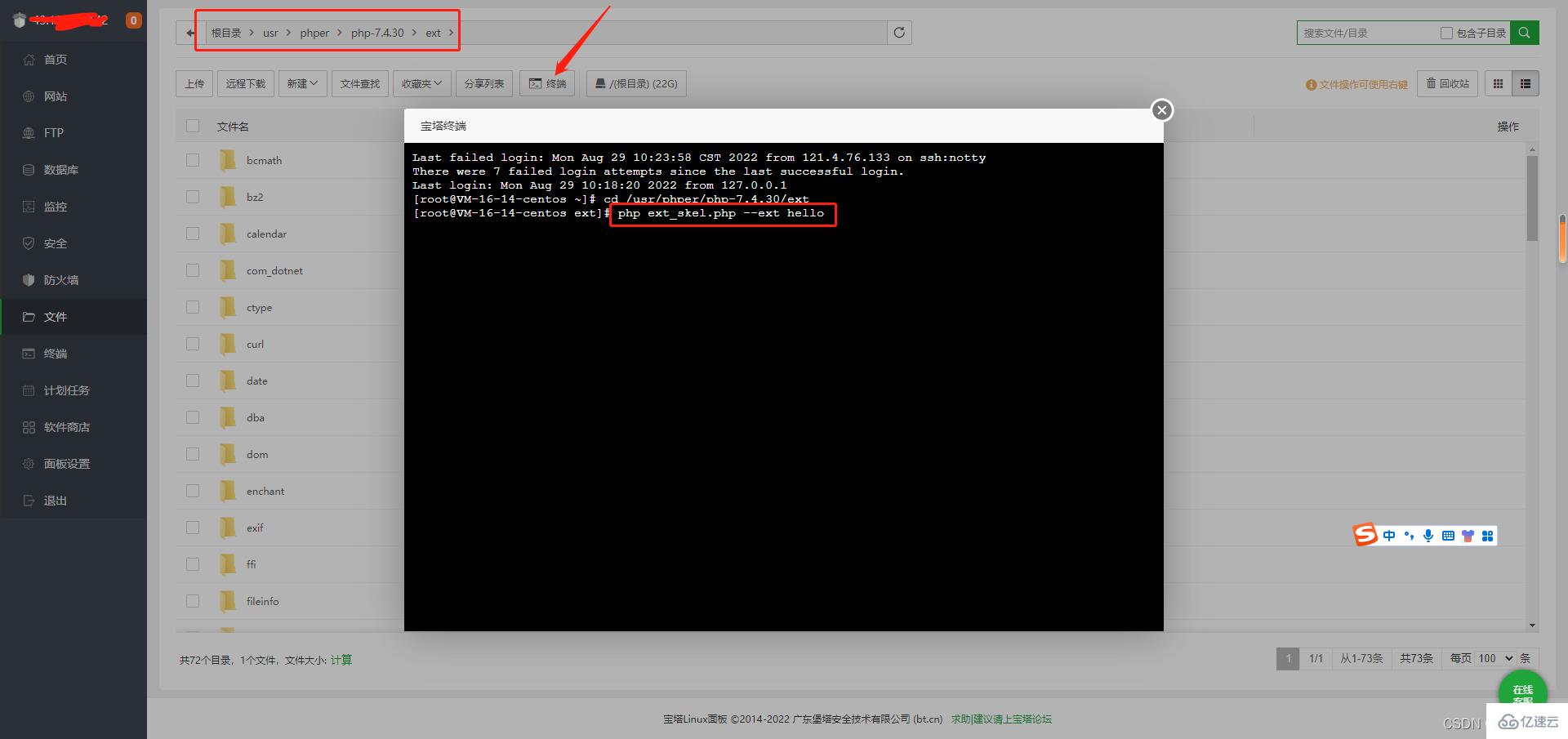Click the 上传 upload button

click(194, 83)
